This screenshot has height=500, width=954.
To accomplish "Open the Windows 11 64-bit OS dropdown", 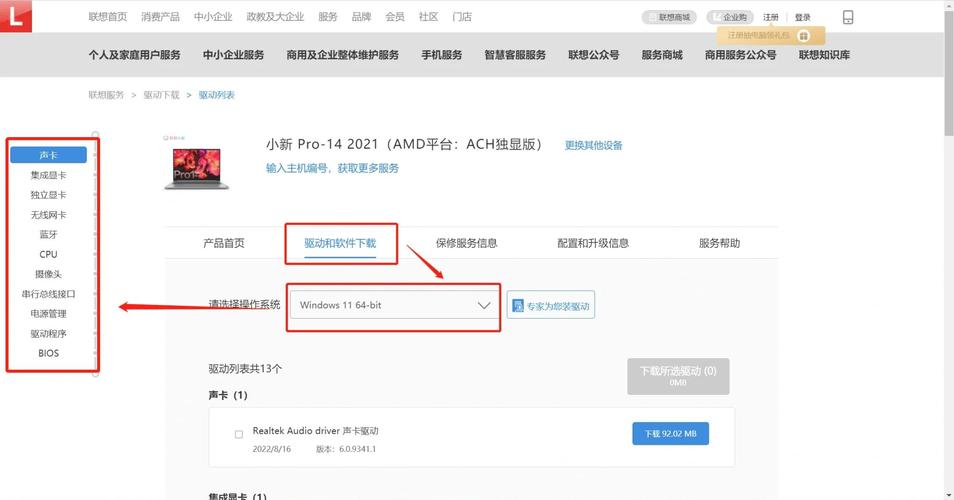I will (x=394, y=305).
